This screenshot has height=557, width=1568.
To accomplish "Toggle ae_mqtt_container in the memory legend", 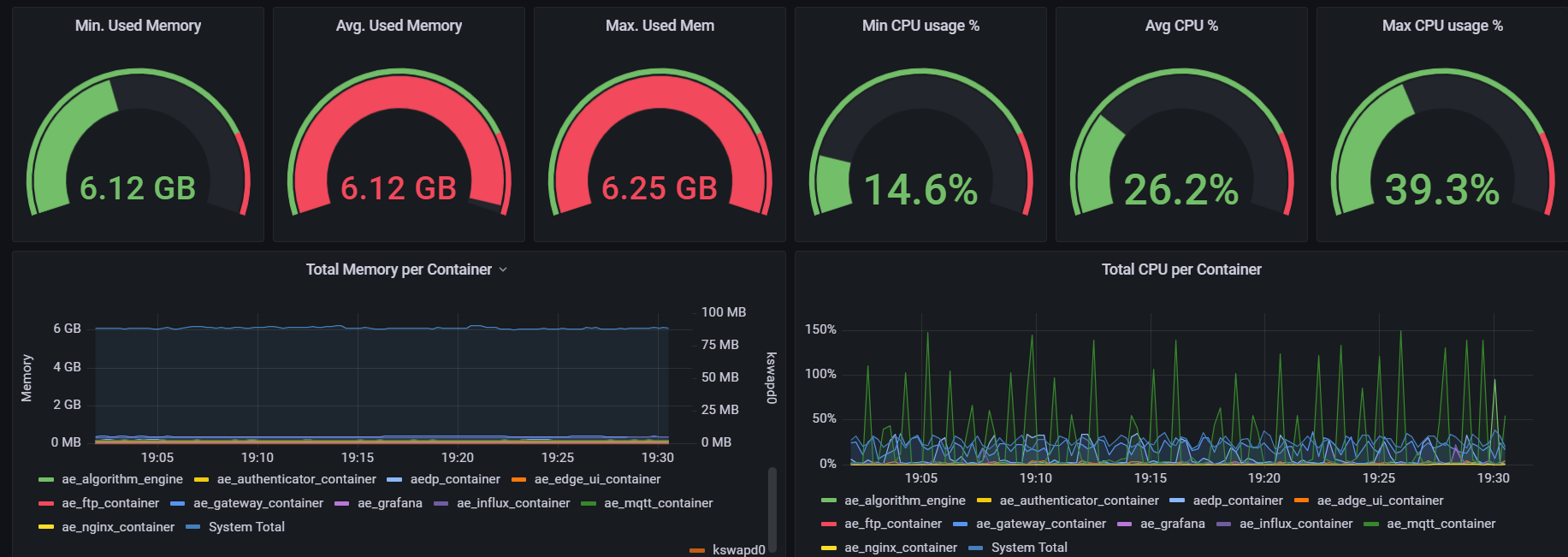I will coord(659,503).
